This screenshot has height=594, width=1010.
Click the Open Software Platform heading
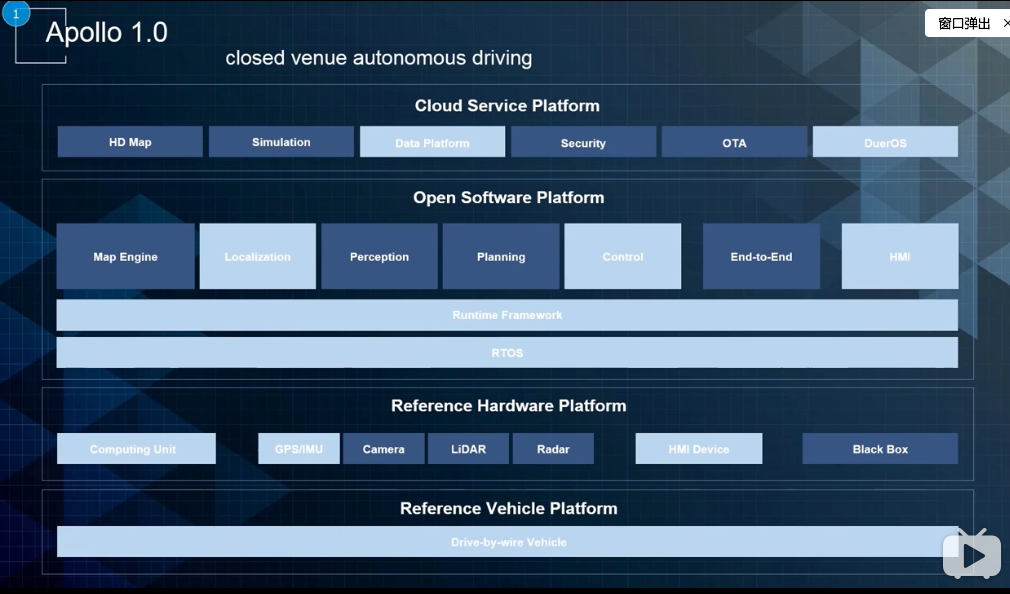(508, 197)
